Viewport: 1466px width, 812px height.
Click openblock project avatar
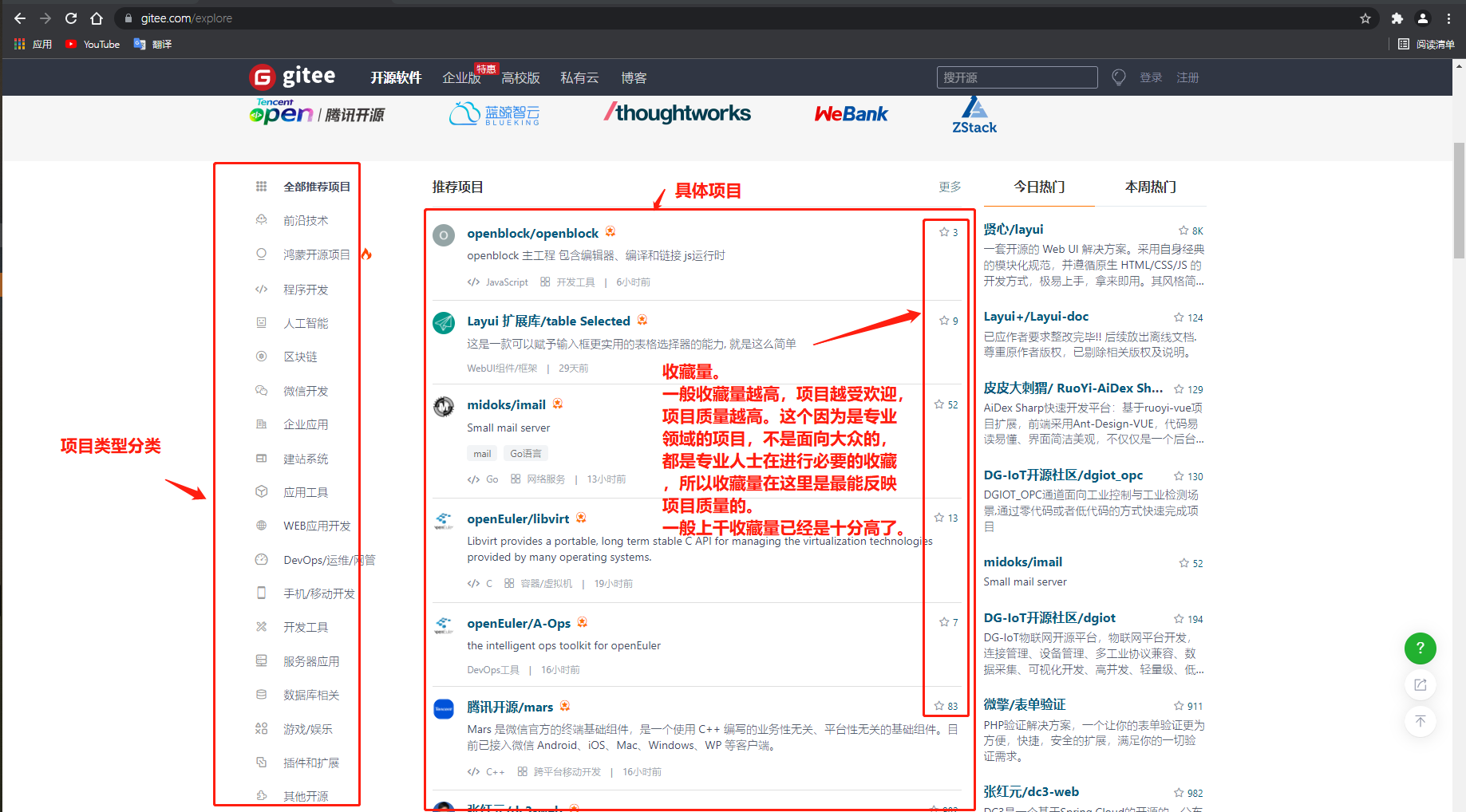(x=444, y=235)
